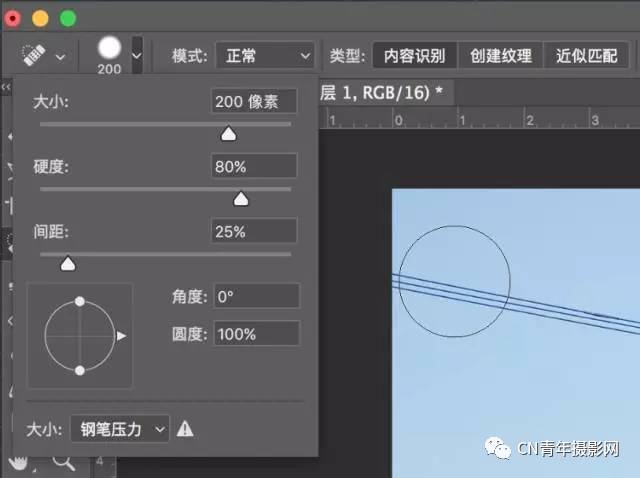
Task: Click the 间距 spacing slider handle
Action: [x=67, y=263]
